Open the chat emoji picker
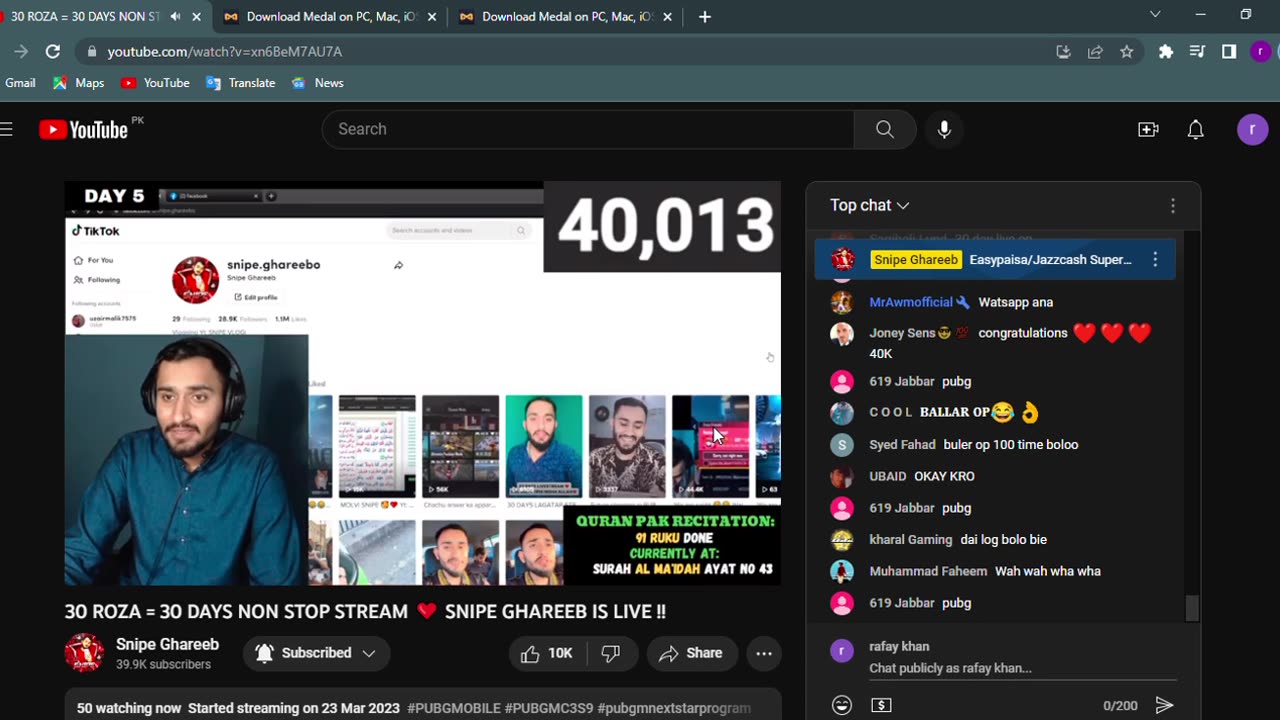Viewport: 1280px width, 720px height. click(842, 705)
